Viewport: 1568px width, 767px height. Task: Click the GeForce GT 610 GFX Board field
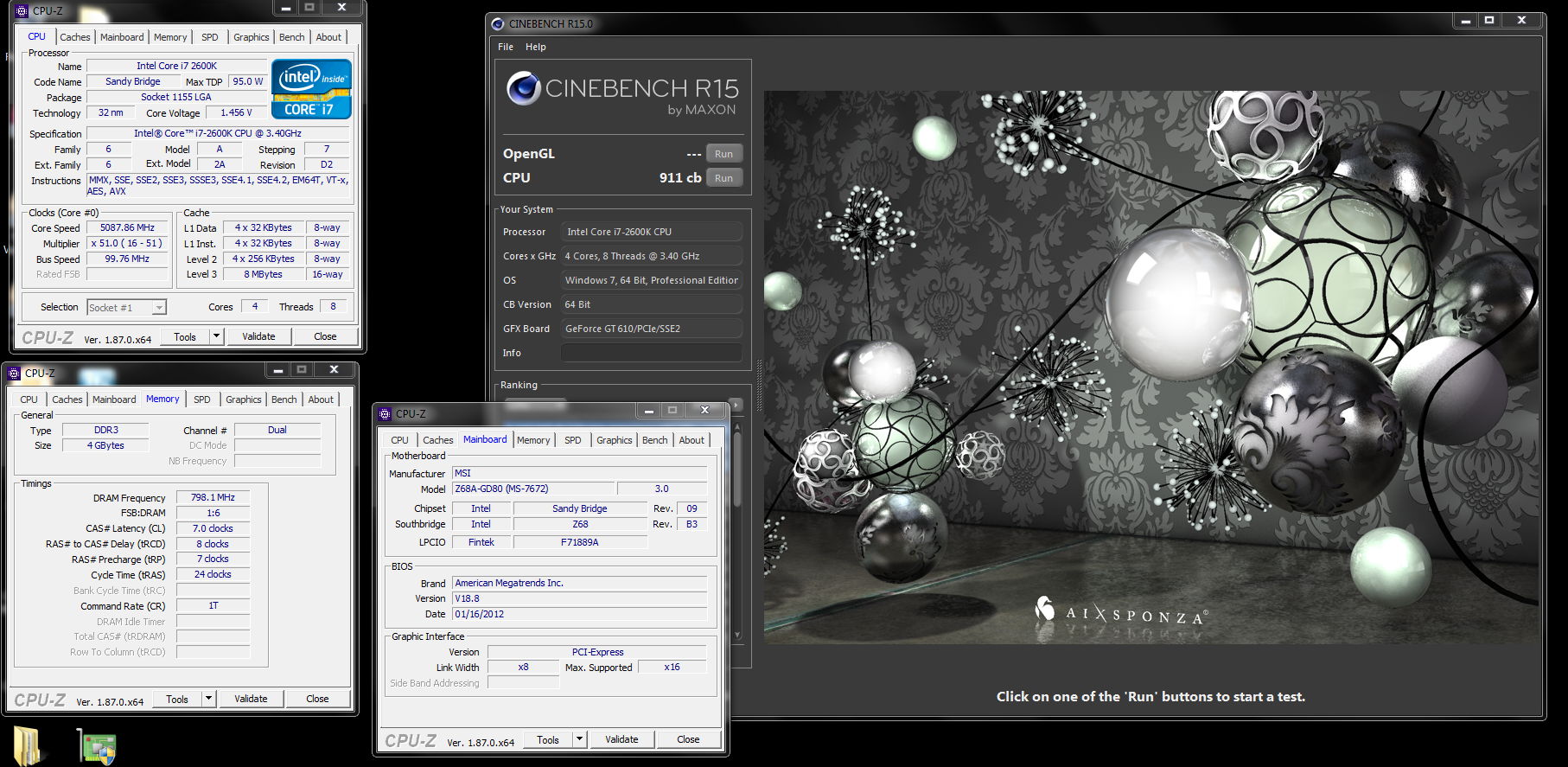pos(652,329)
